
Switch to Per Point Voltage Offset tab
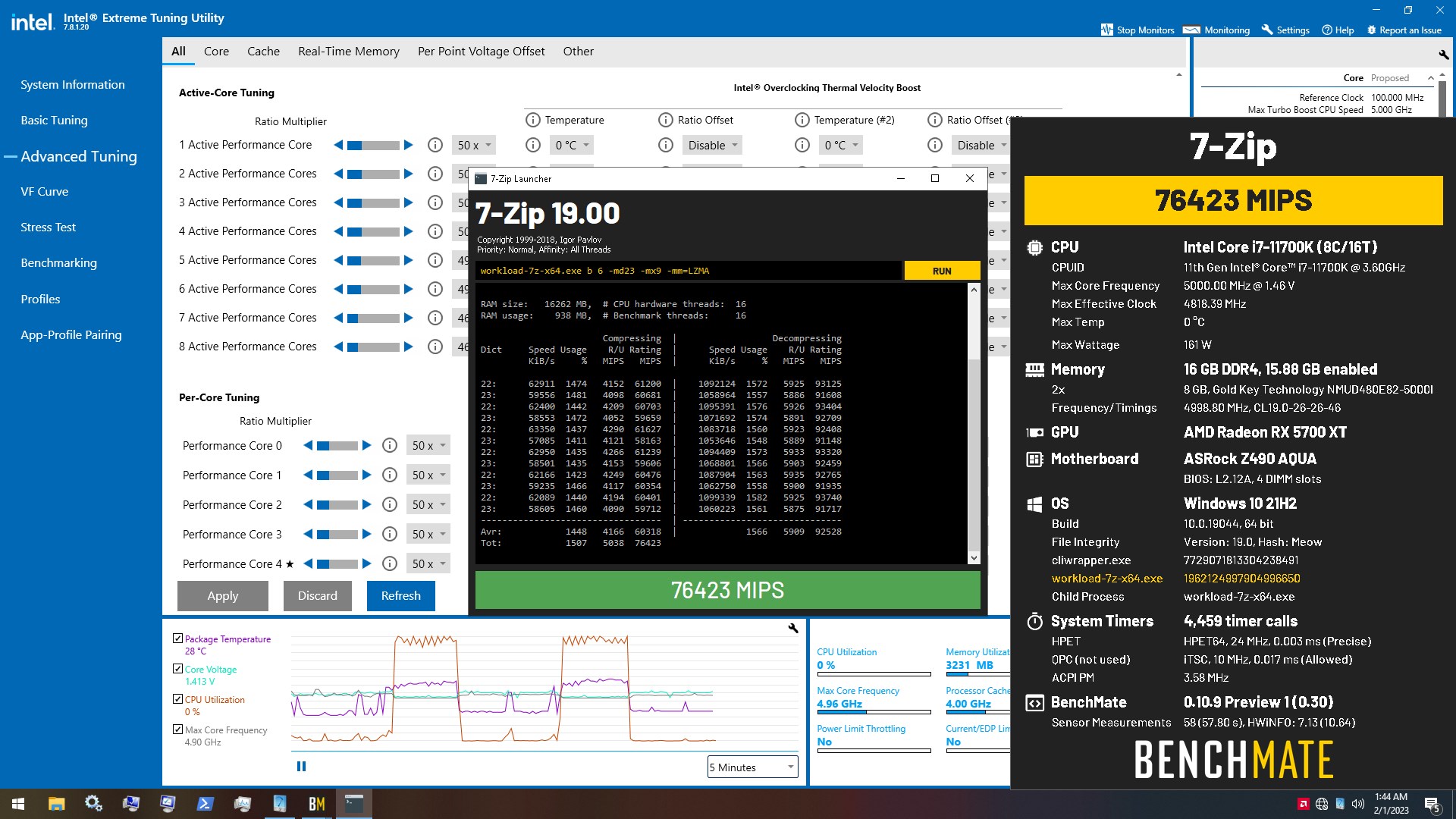(481, 52)
